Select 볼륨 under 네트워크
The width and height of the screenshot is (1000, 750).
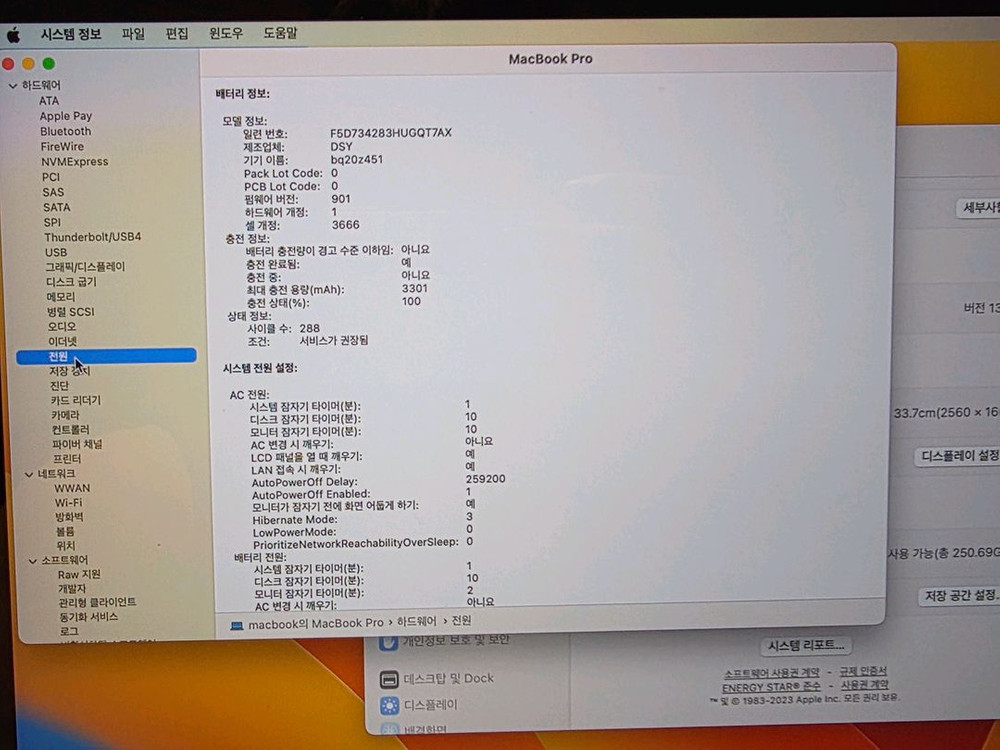pos(65,532)
